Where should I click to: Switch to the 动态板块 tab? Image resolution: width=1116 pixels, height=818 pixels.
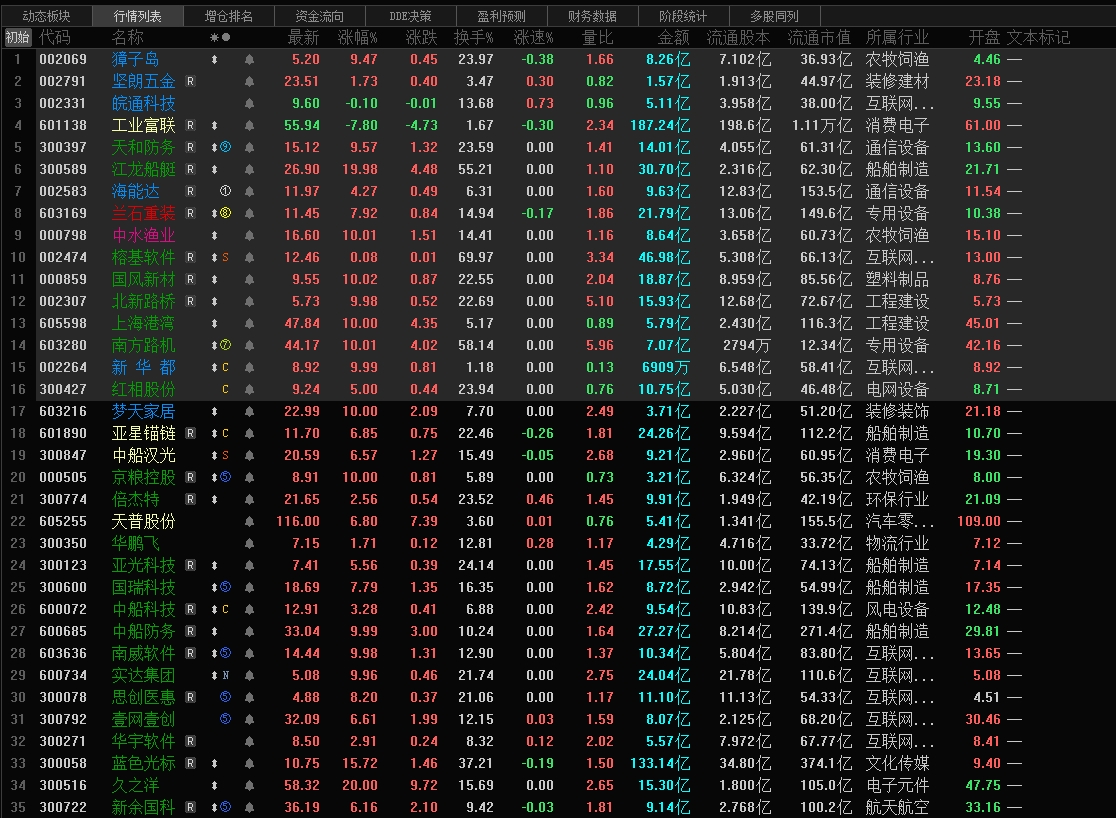(x=46, y=16)
